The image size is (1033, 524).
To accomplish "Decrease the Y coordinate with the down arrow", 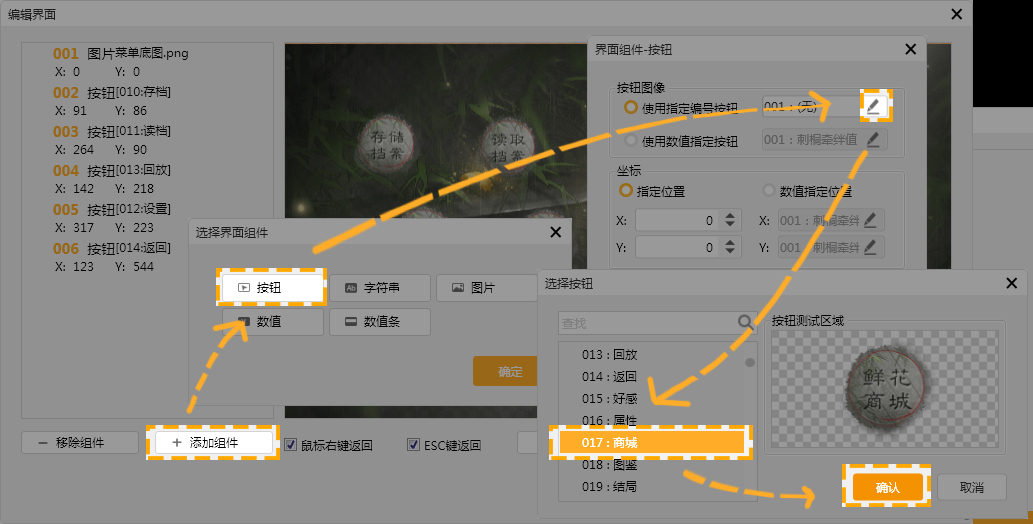I will pos(730,252).
